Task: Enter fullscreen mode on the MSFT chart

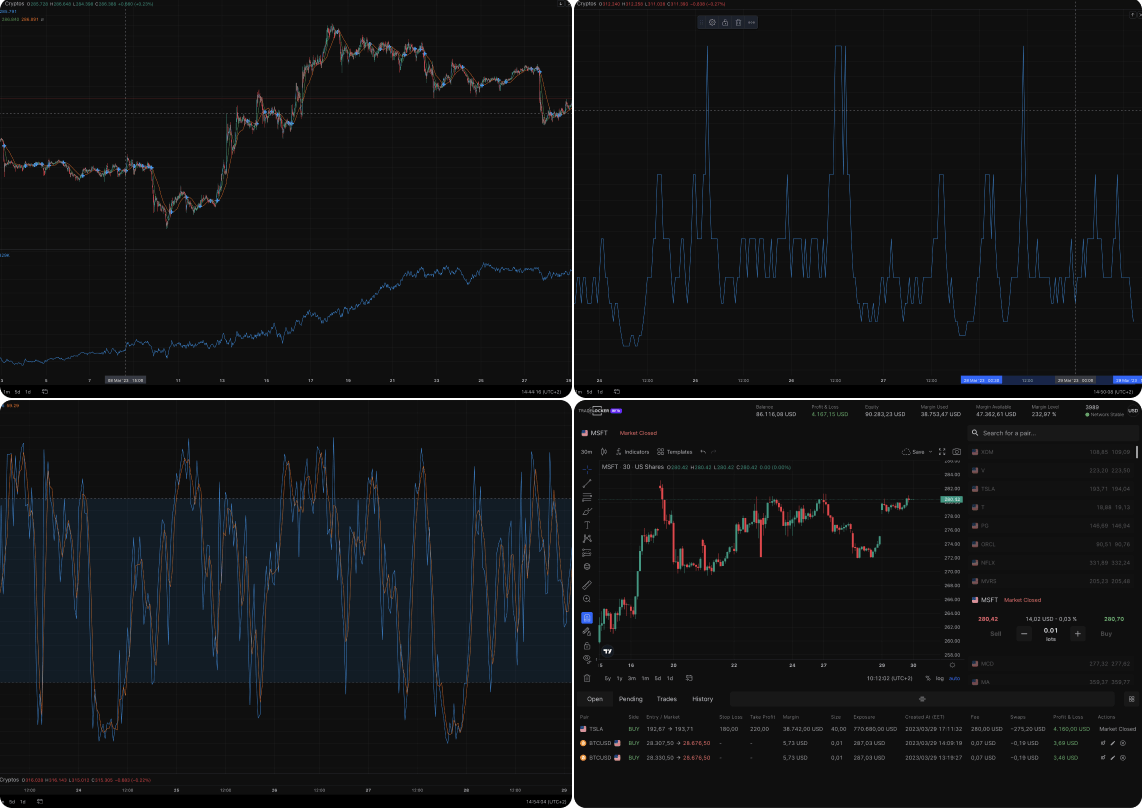Action: 942,451
